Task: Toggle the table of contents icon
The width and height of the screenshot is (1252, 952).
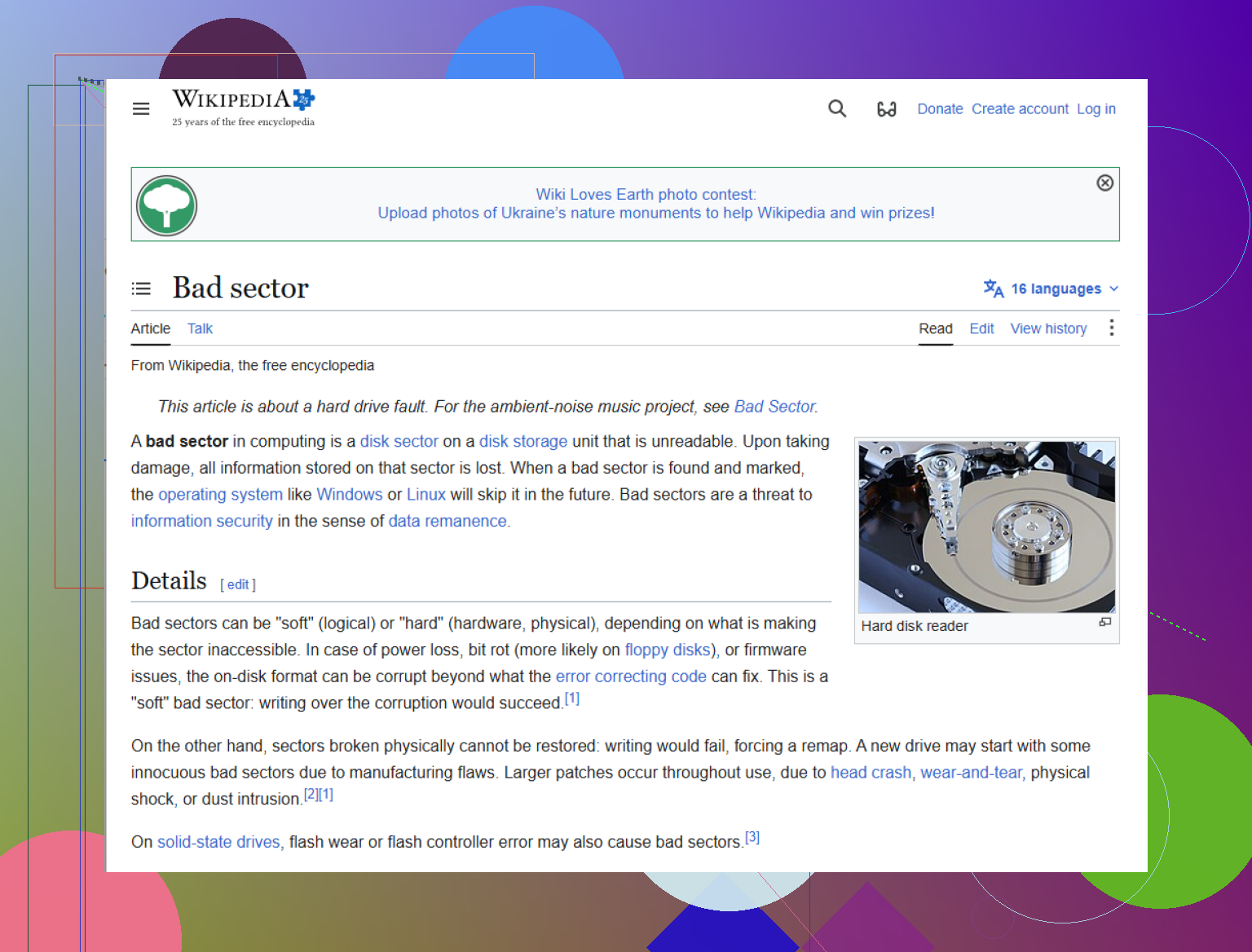Action: tap(141, 289)
